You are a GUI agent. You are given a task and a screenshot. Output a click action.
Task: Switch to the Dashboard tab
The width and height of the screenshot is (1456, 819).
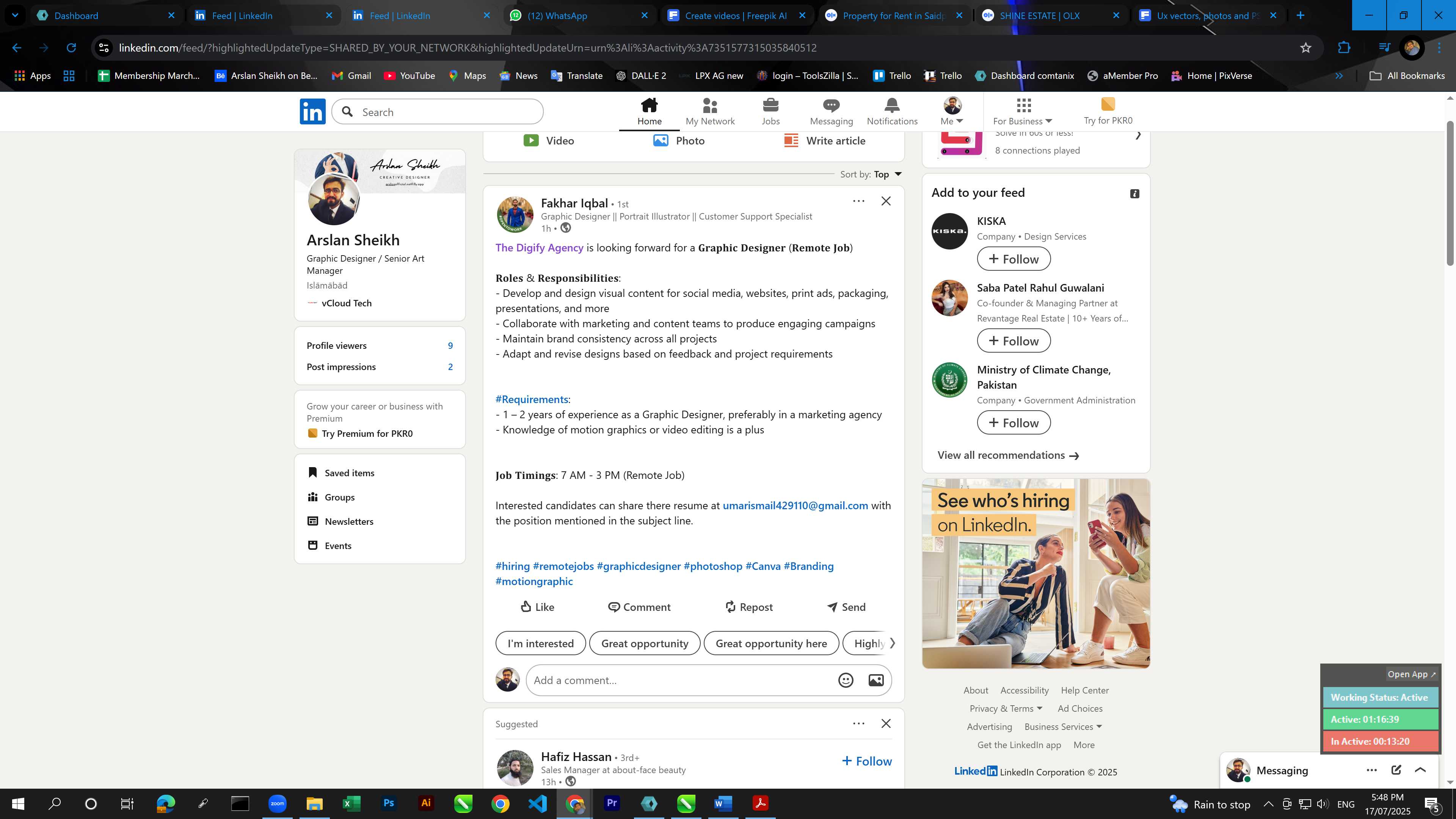click(106, 15)
